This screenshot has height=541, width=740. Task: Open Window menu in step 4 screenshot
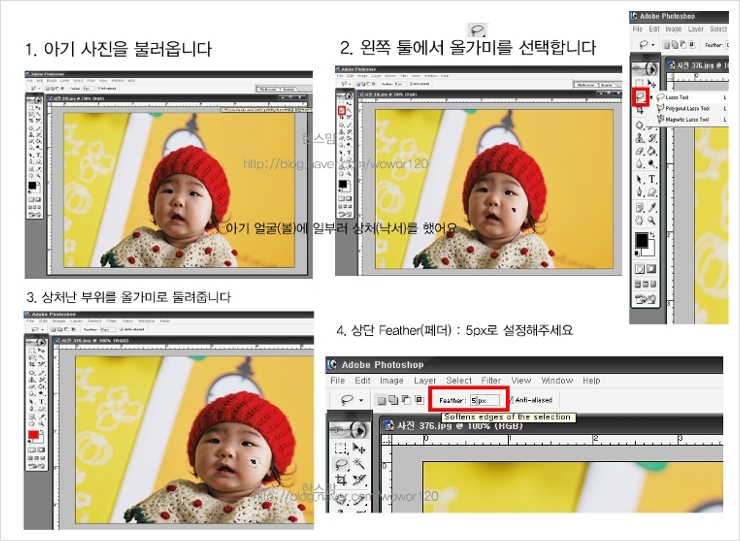tap(557, 380)
